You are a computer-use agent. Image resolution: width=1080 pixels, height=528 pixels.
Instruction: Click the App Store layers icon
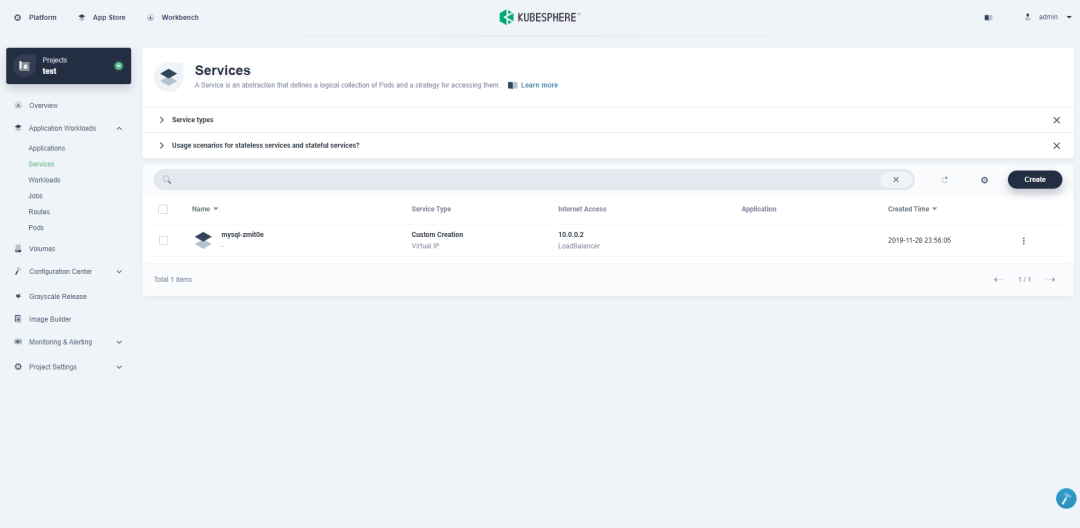82,17
